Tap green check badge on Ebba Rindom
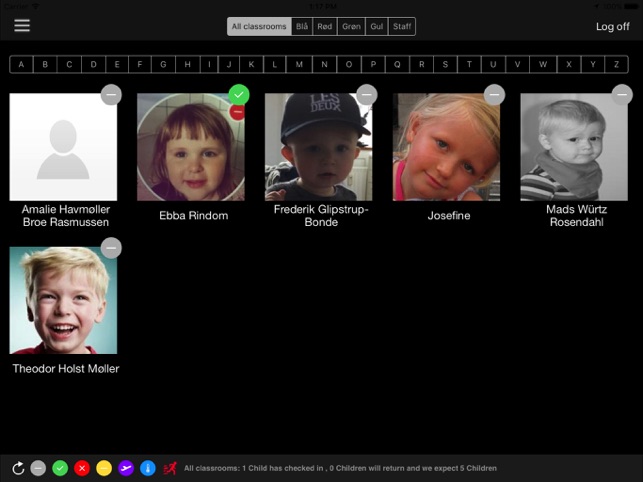 coord(239,95)
